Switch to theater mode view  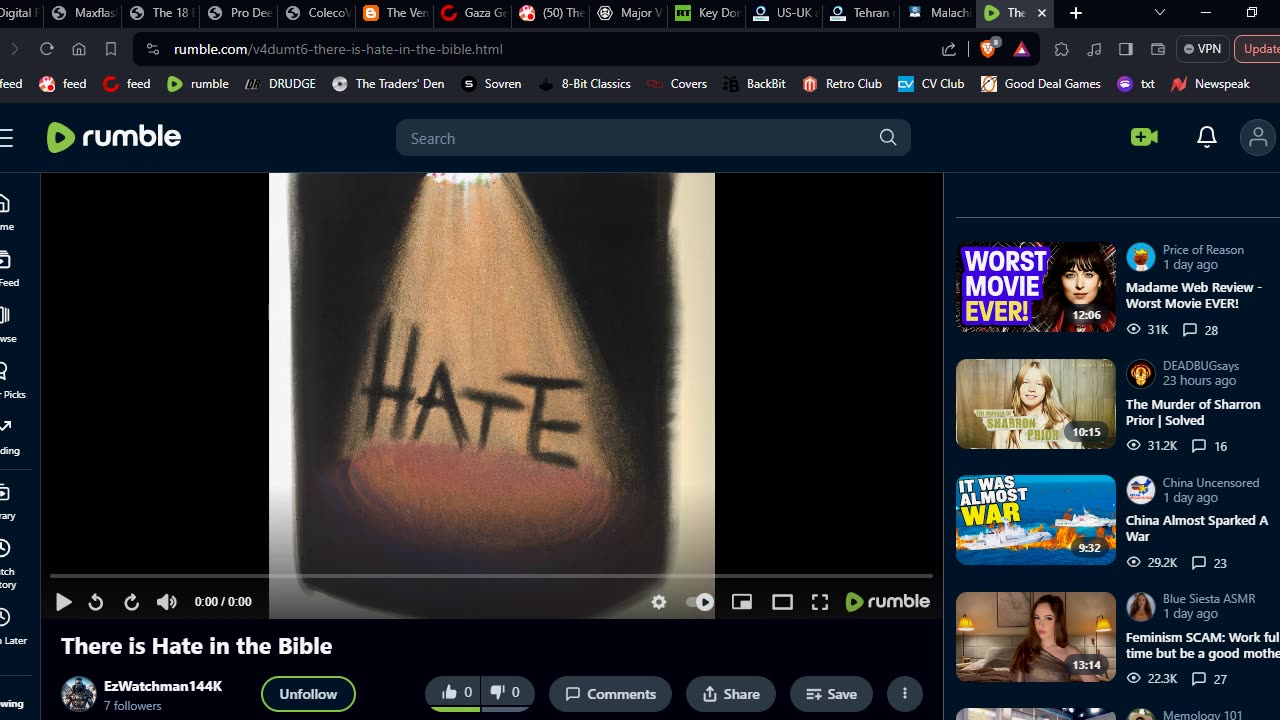click(782, 602)
